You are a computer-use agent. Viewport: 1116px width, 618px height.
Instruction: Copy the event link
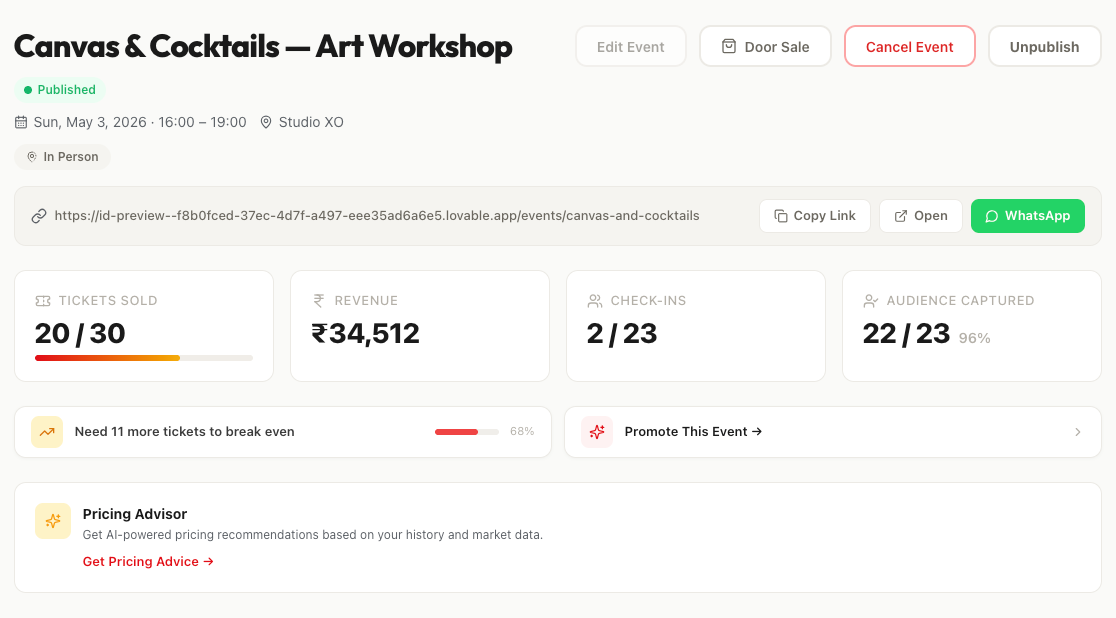click(814, 216)
